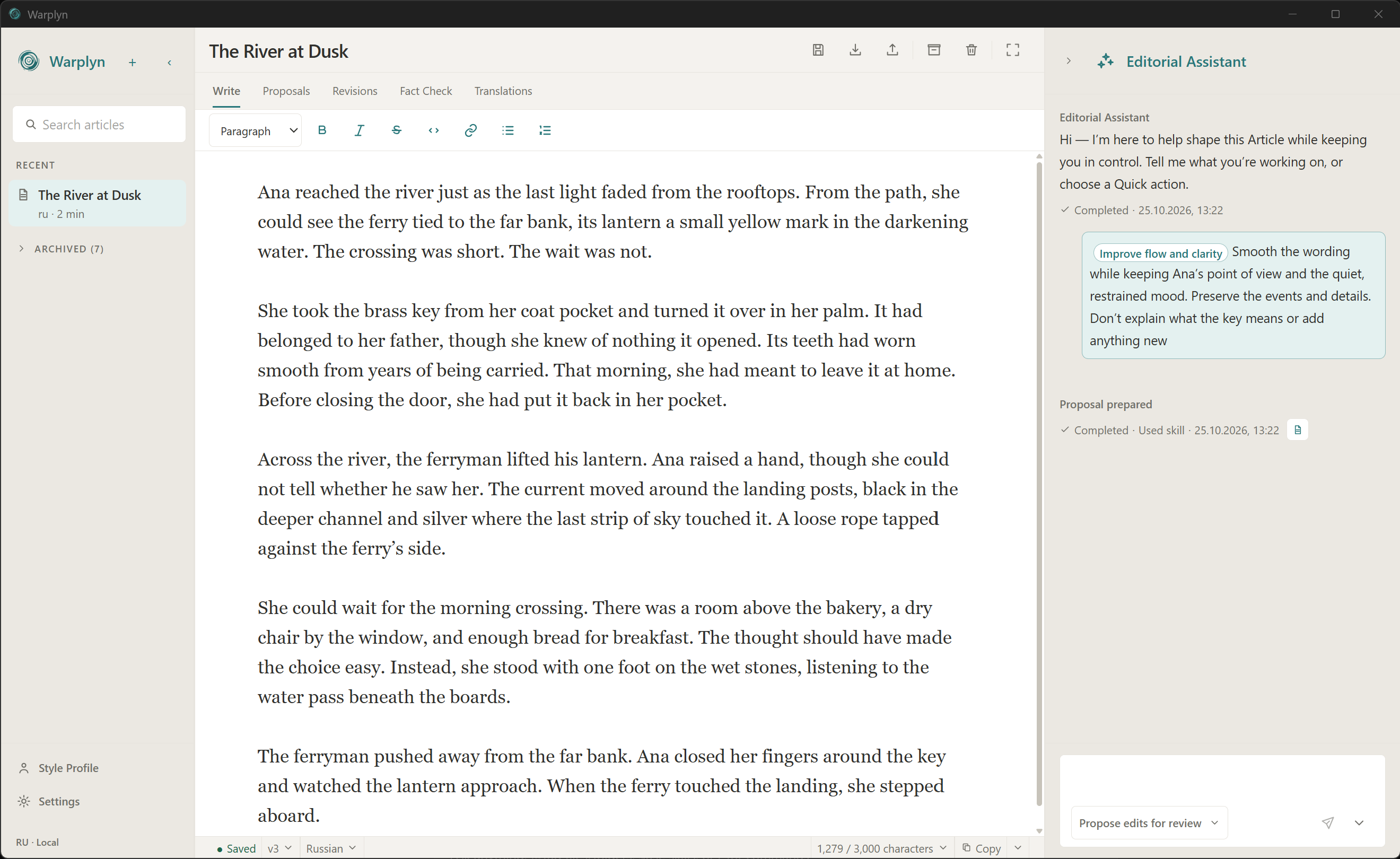
Task: Enter fullscreen mode via expand icon
Action: tap(1012, 50)
